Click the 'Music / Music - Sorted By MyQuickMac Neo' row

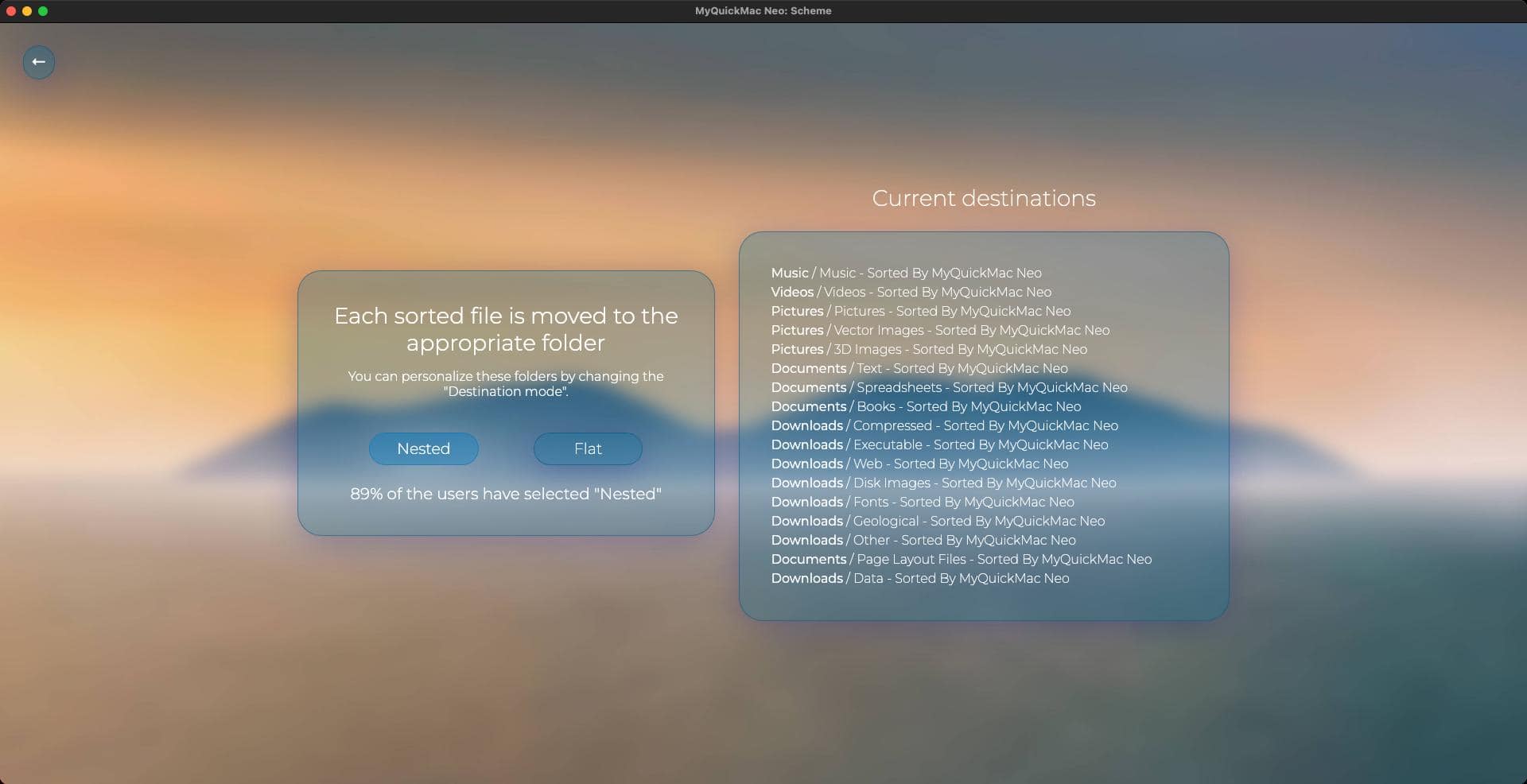coord(906,273)
